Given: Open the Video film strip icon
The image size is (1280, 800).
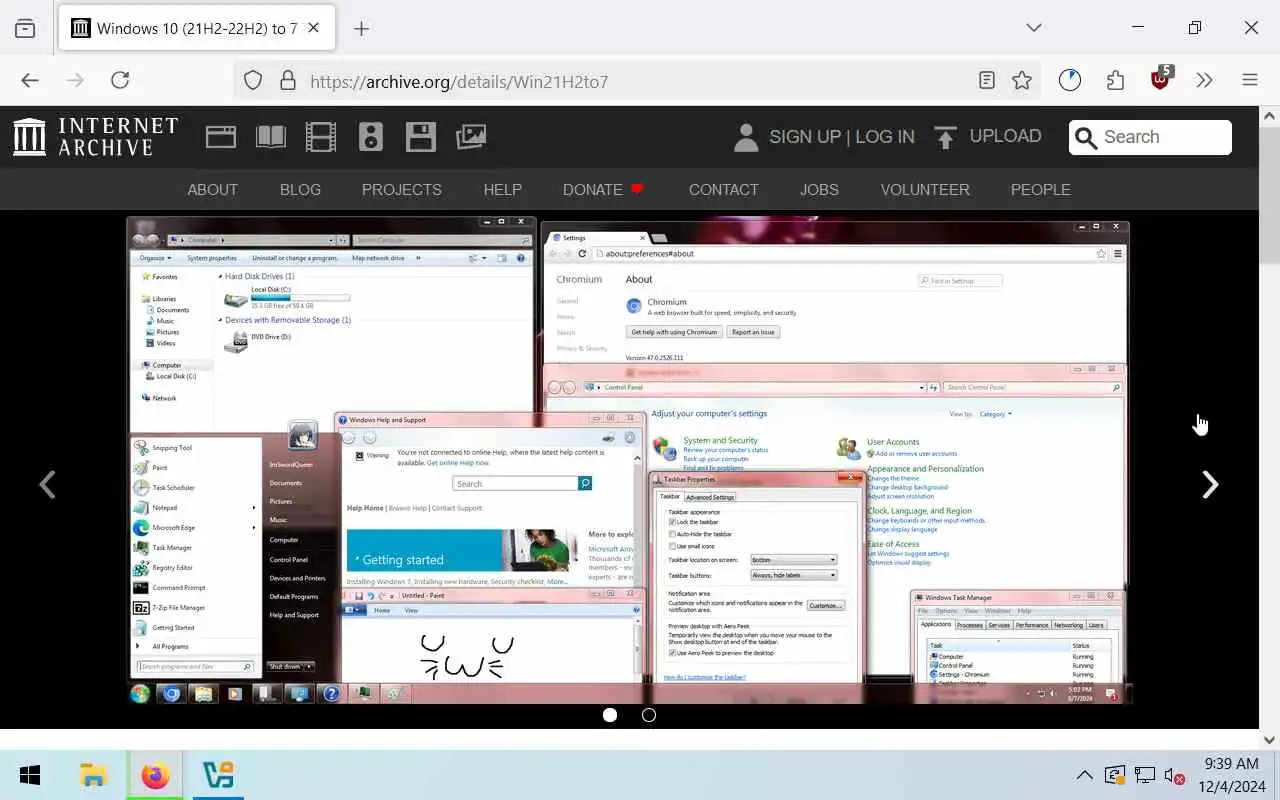Looking at the screenshot, I should coord(321,137).
